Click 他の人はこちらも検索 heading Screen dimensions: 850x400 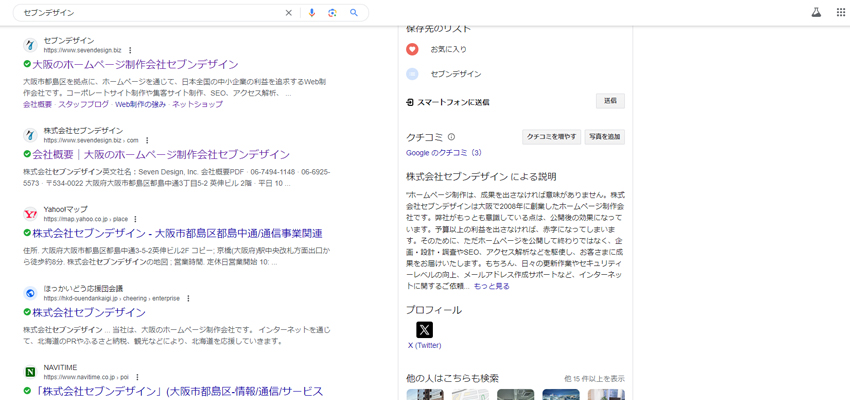(452, 378)
